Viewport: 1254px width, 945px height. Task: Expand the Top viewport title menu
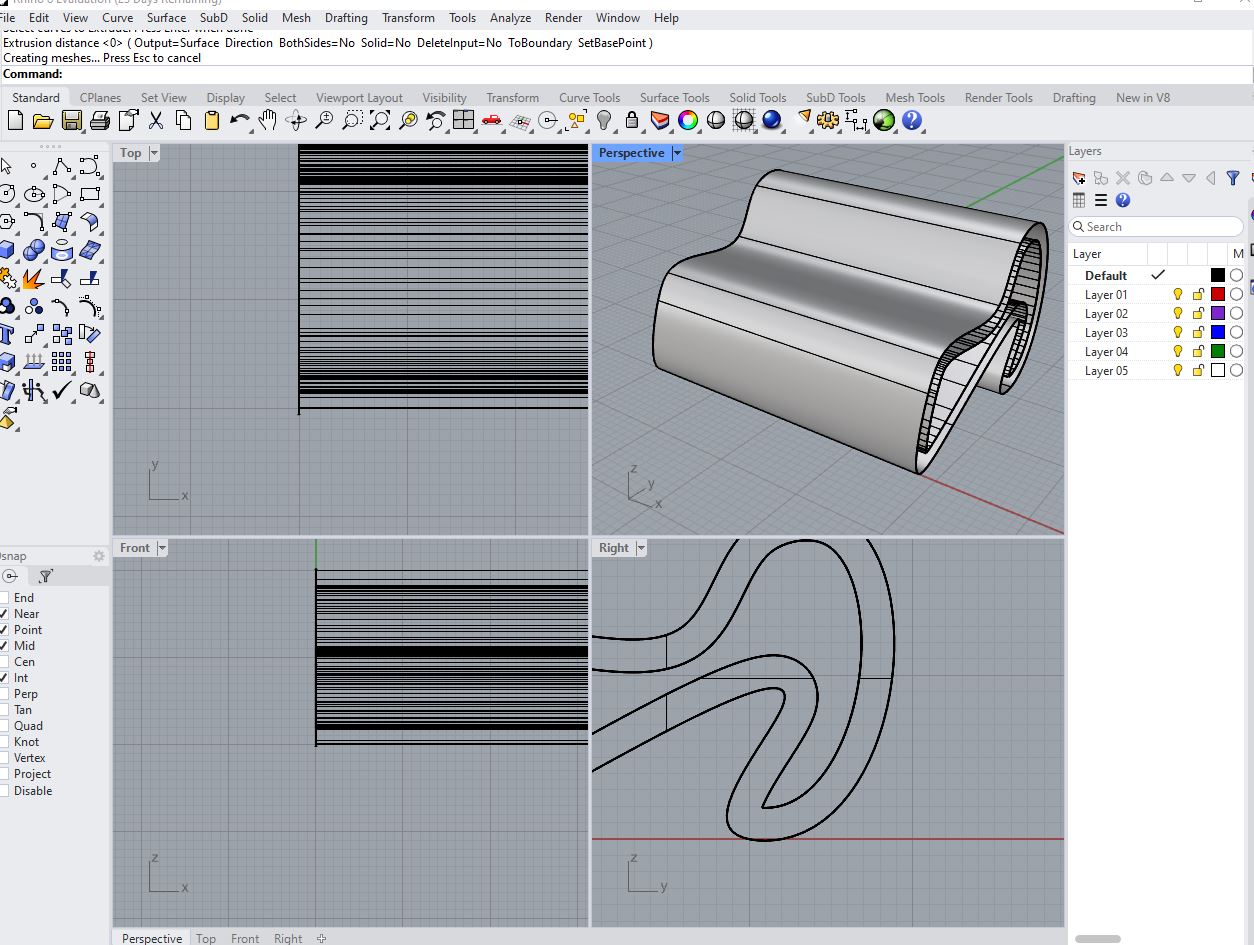point(153,153)
